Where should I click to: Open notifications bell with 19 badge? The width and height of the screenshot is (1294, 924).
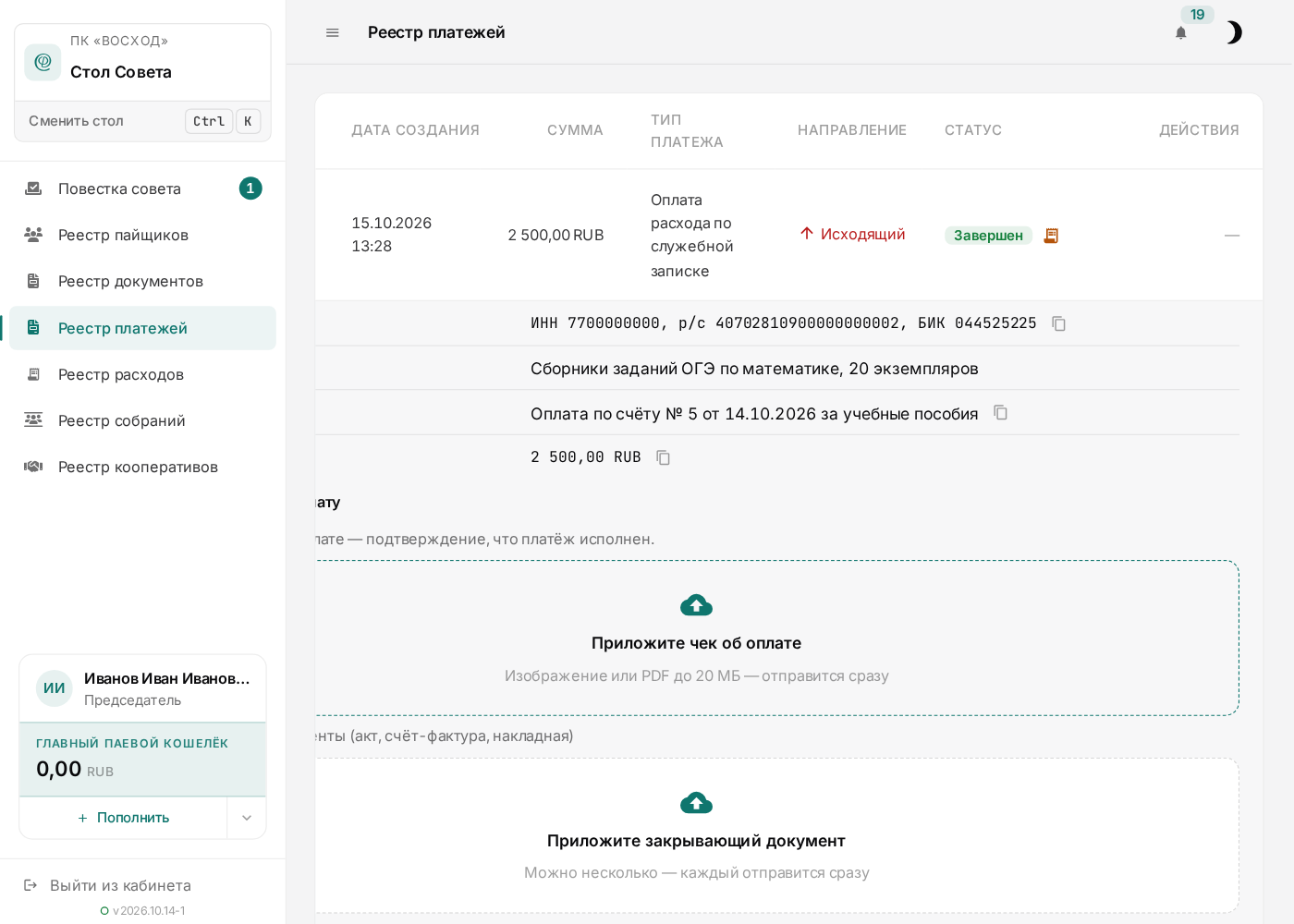click(x=1181, y=32)
